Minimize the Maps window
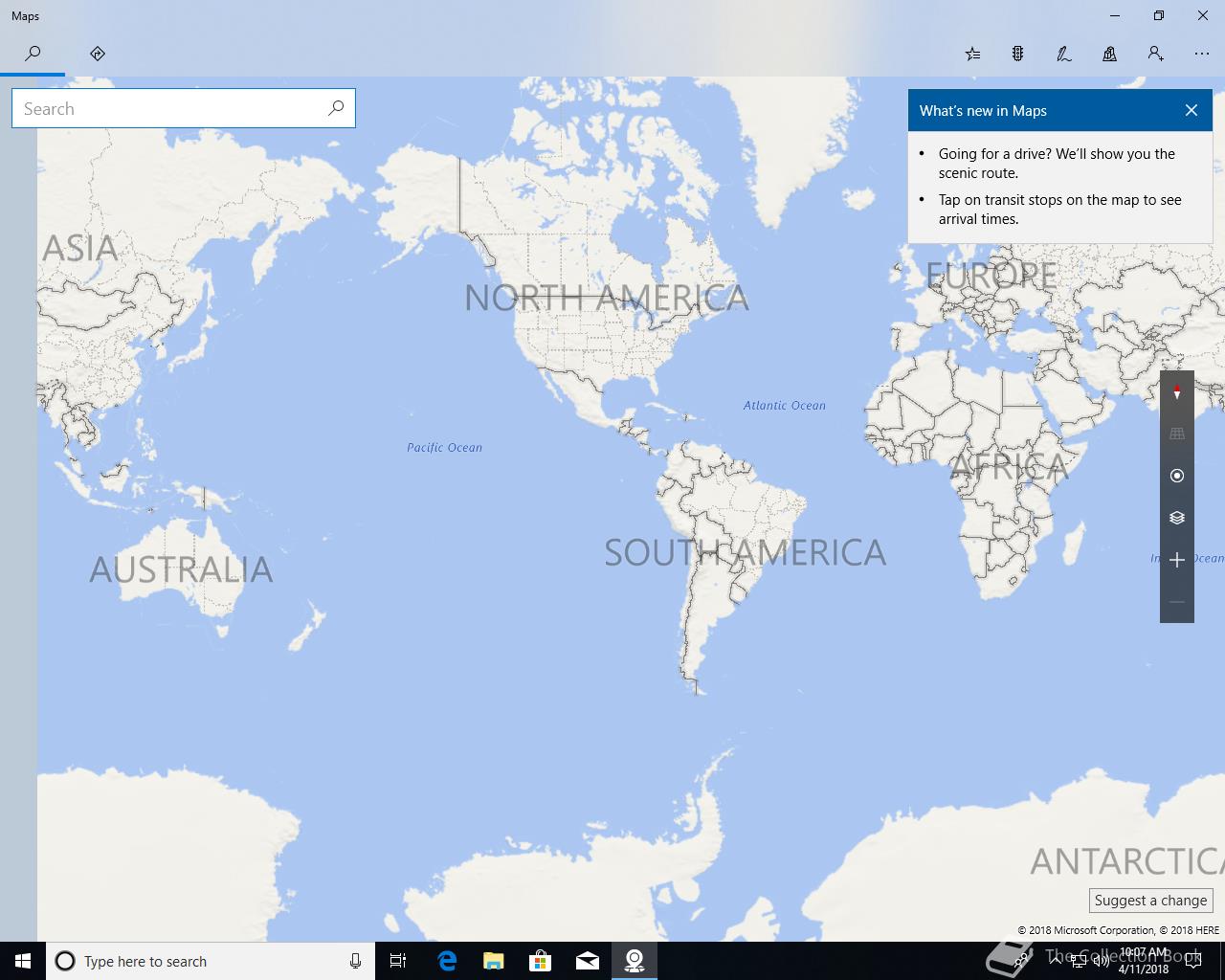 point(1115,15)
